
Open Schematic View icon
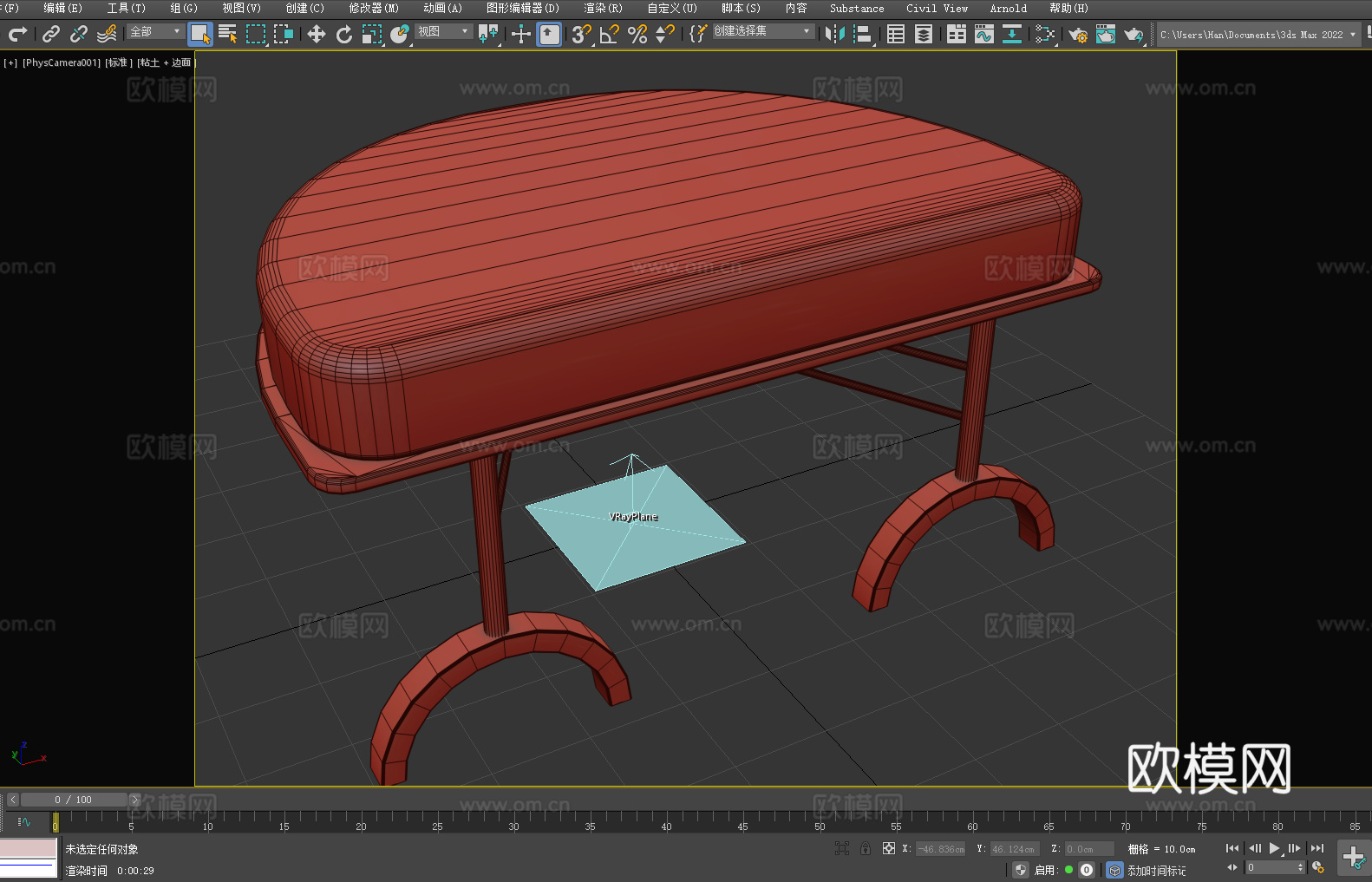(1012, 34)
